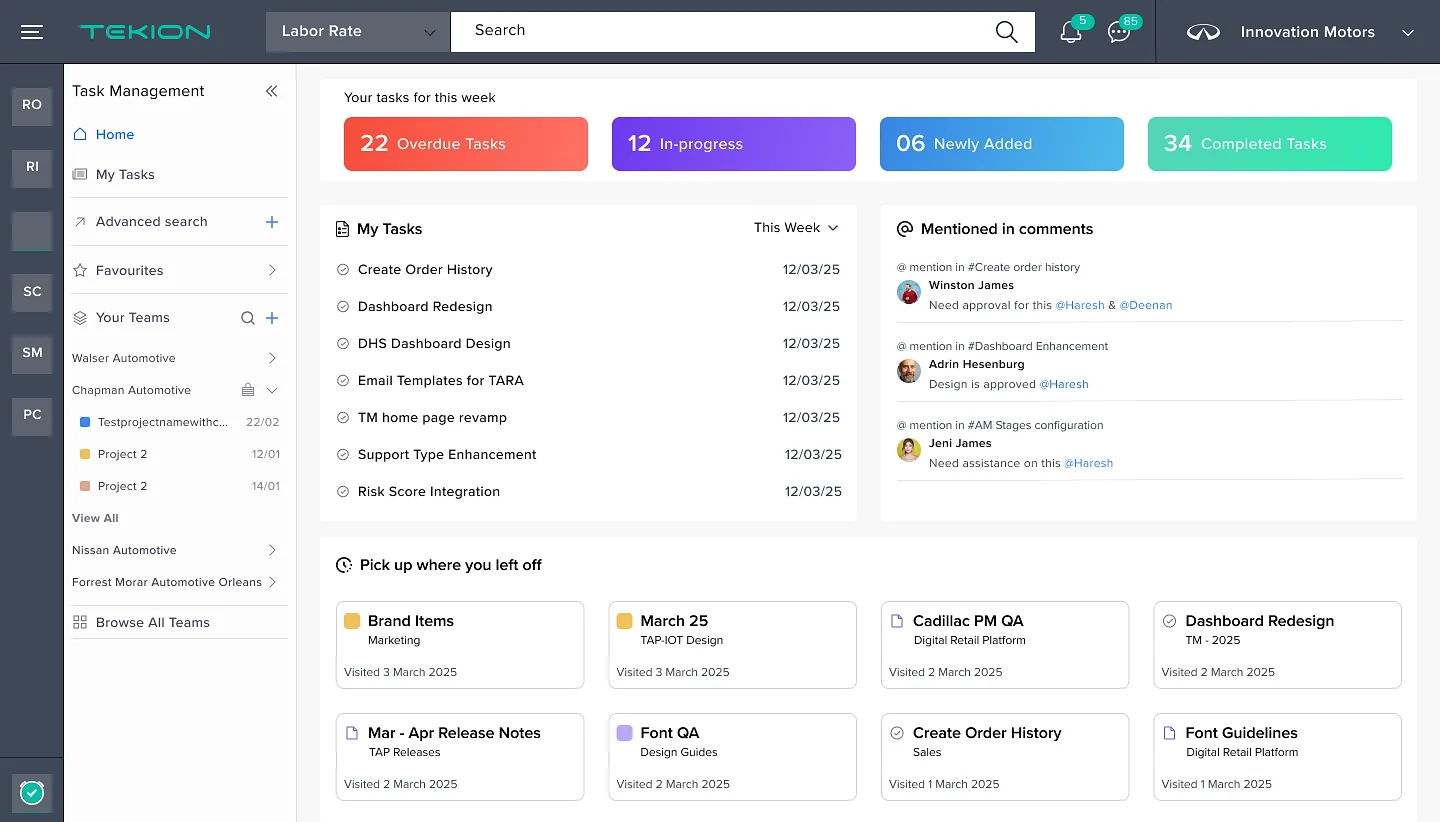Expand the Walser Automotive team
Image resolution: width=1440 pixels, height=822 pixels.
(x=272, y=358)
